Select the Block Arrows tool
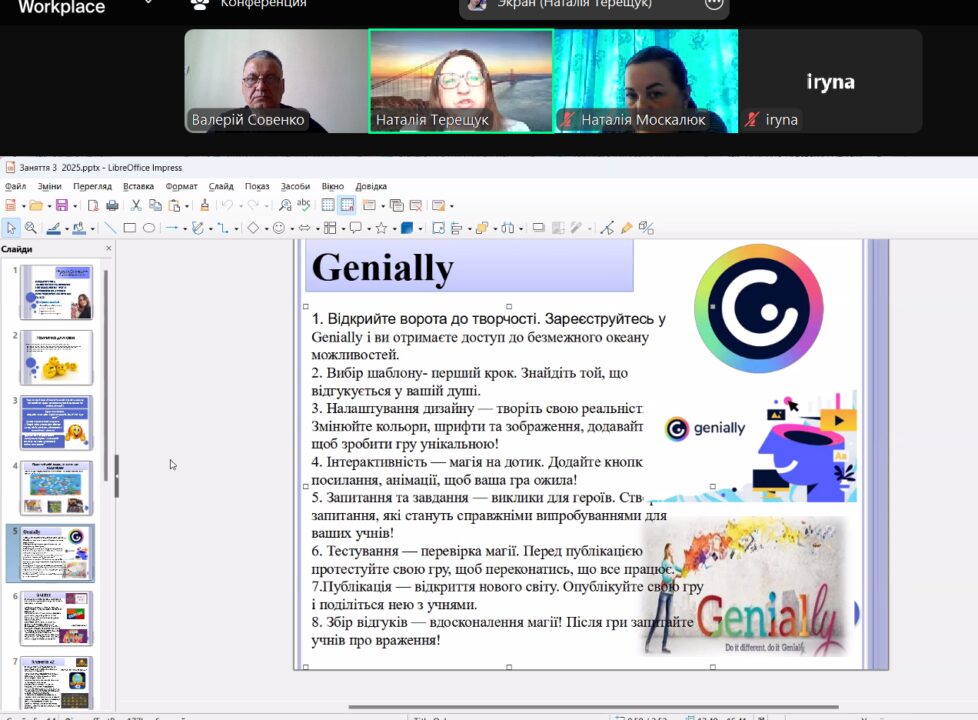The width and height of the screenshot is (978, 720). [x=304, y=228]
